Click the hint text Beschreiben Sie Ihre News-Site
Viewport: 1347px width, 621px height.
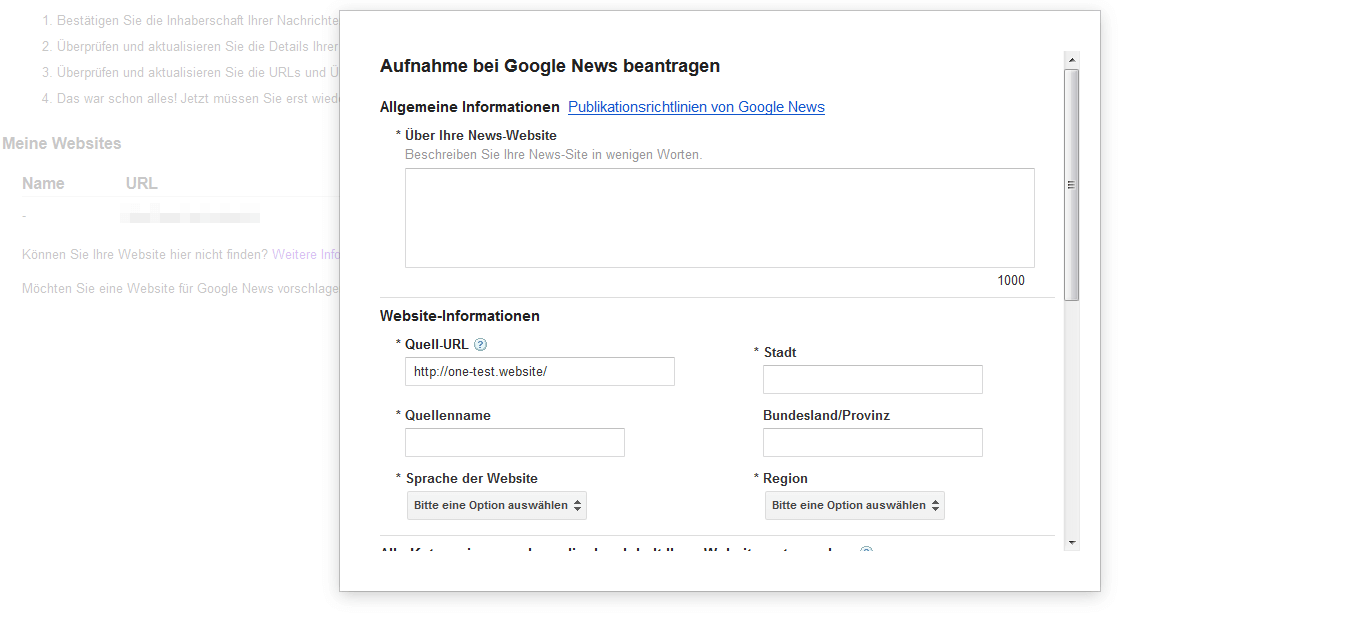click(x=554, y=155)
